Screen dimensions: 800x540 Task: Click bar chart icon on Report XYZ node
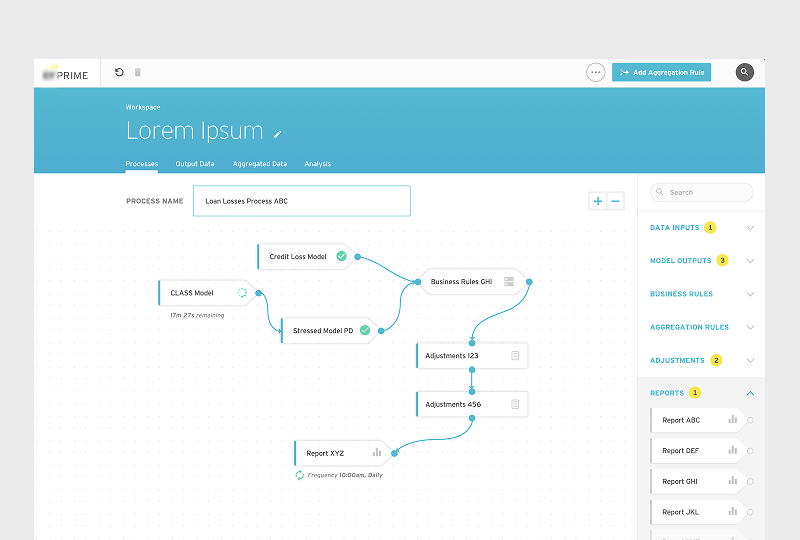(x=377, y=452)
